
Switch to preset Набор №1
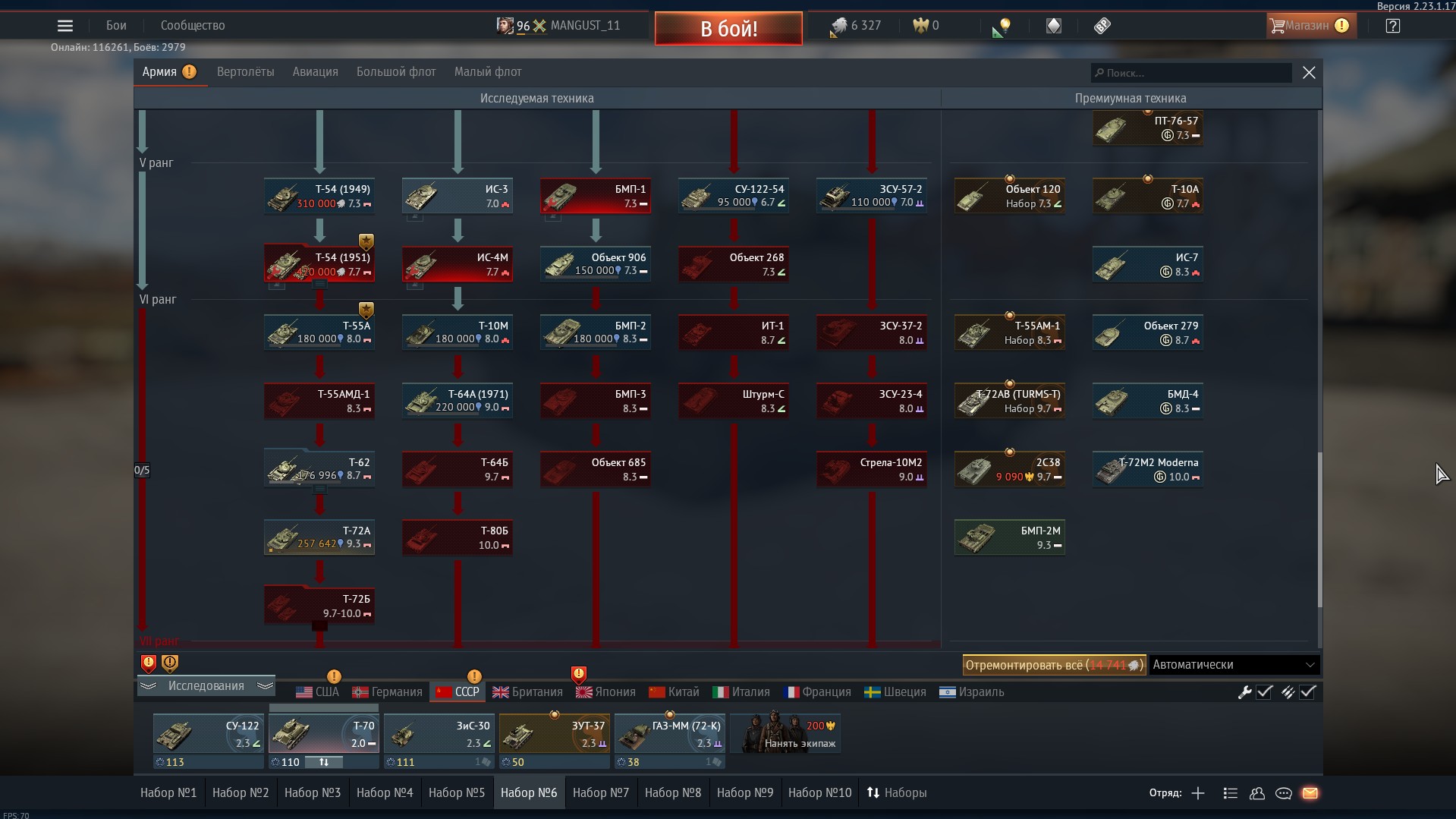pyautogui.click(x=168, y=793)
